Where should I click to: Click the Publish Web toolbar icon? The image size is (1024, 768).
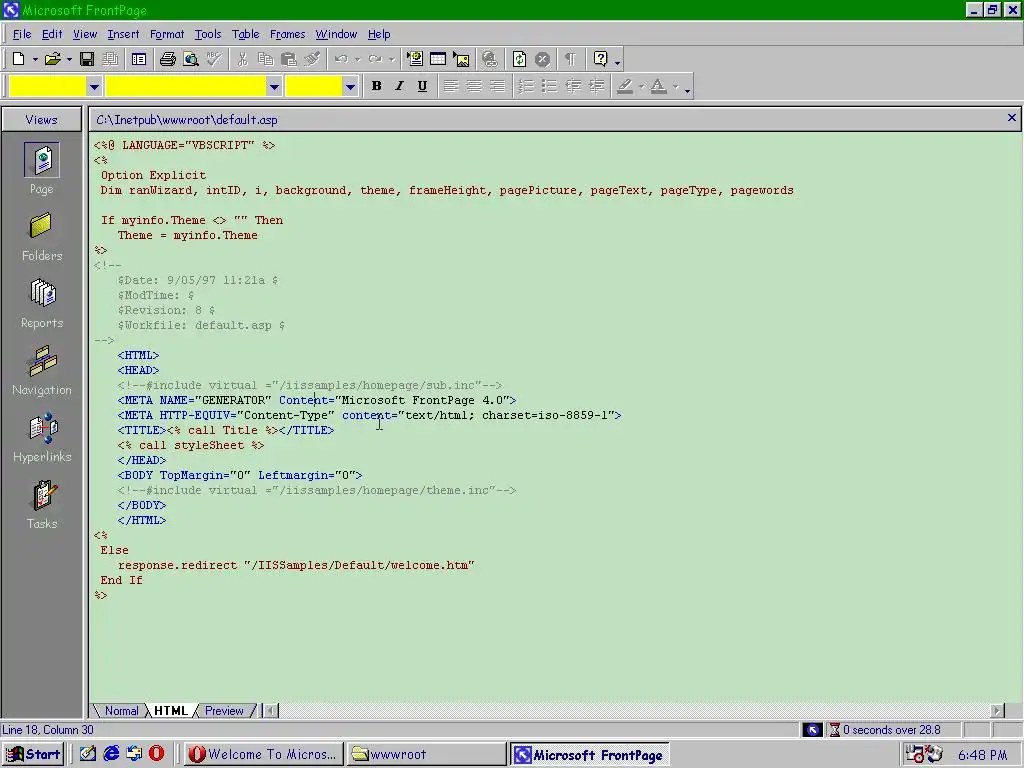point(110,59)
